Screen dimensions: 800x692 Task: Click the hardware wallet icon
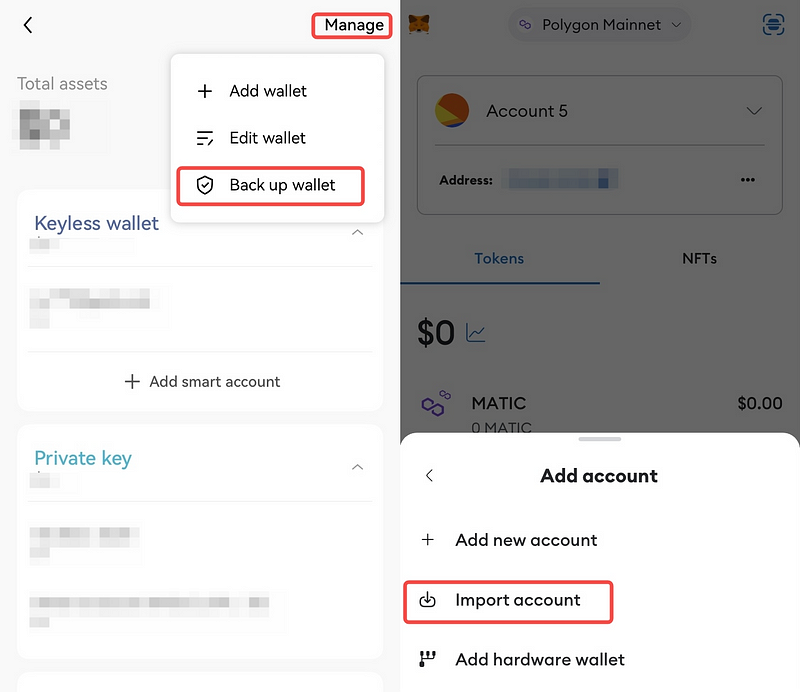coord(428,659)
